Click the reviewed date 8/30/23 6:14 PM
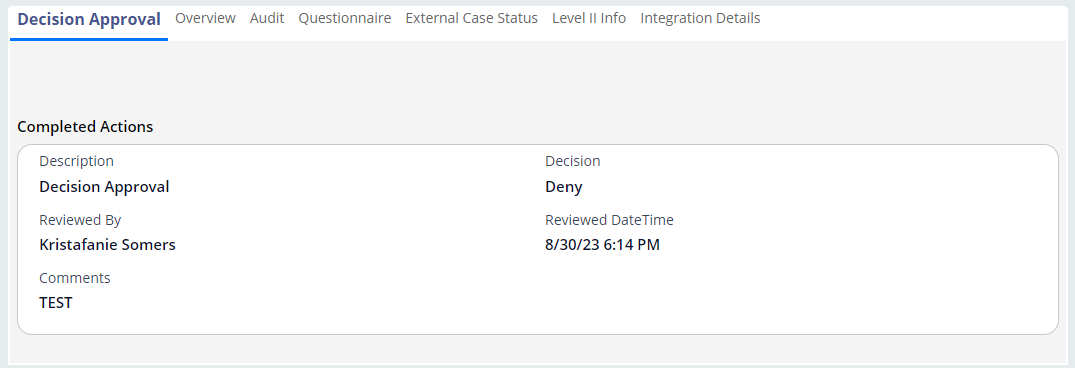Screen dimensions: 1075x368 [x=602, y=245]
